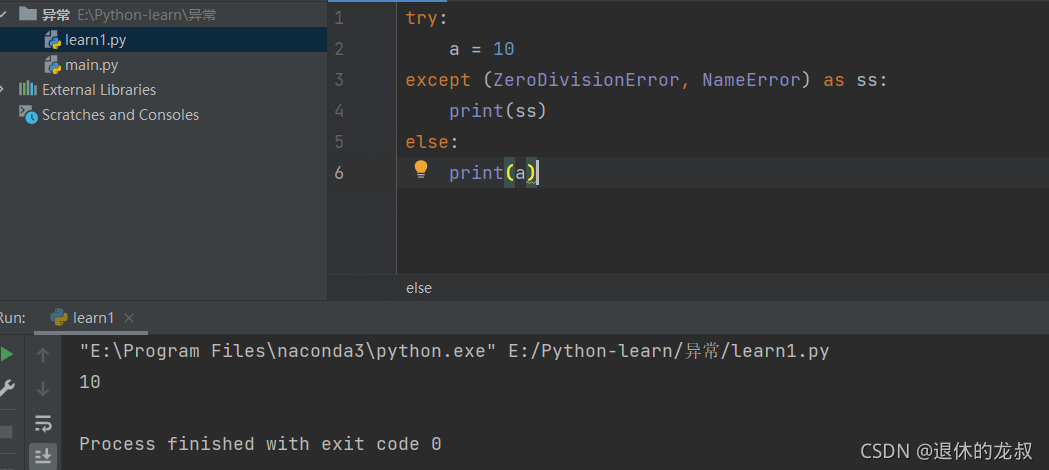Collapse the 异常 project folder
The width and height of the screenshot is (1049, 470).
(5, 15)
